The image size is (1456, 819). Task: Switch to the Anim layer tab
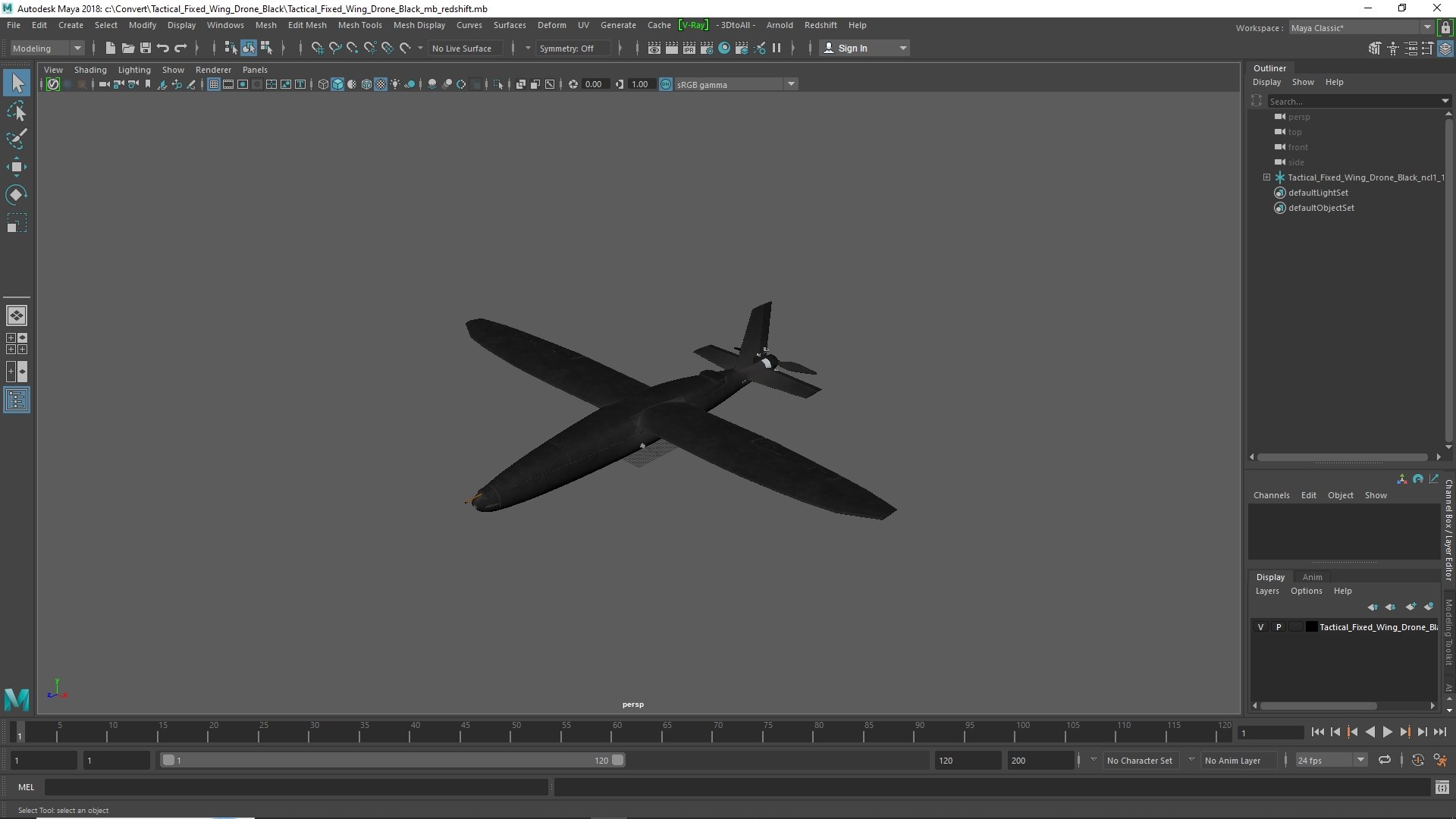click(1312, 577)
